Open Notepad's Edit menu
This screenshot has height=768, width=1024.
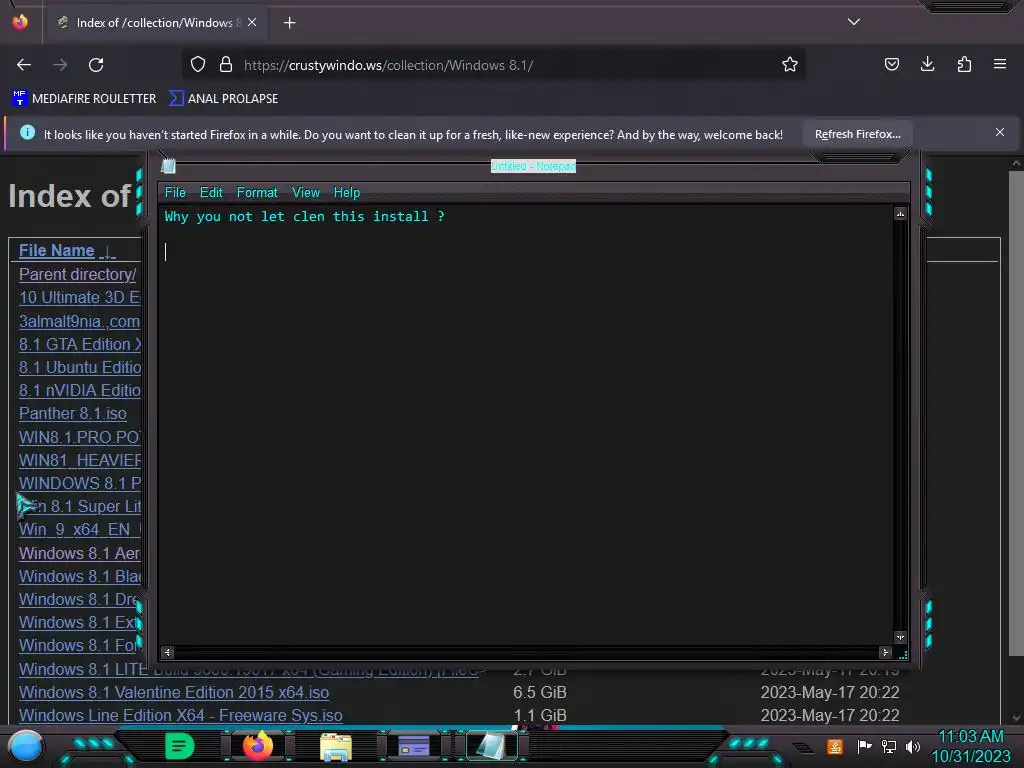pos(211,192)
